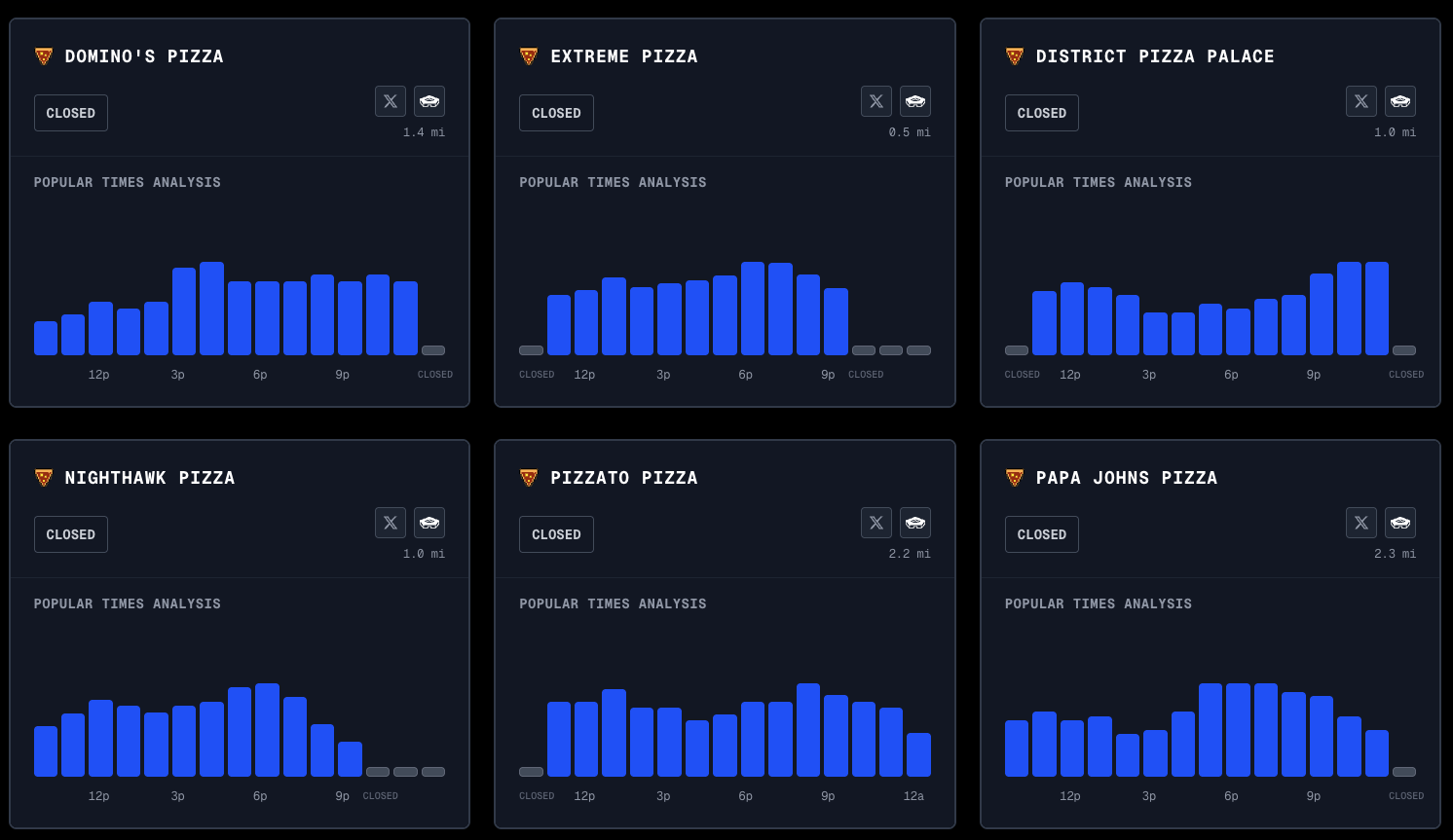The height and width of the screenshot is (840, 1453).
Task: Click the Pentagon icon on District Pizza Palace card
Action: pyautogui.click(x=1400, y=101)
